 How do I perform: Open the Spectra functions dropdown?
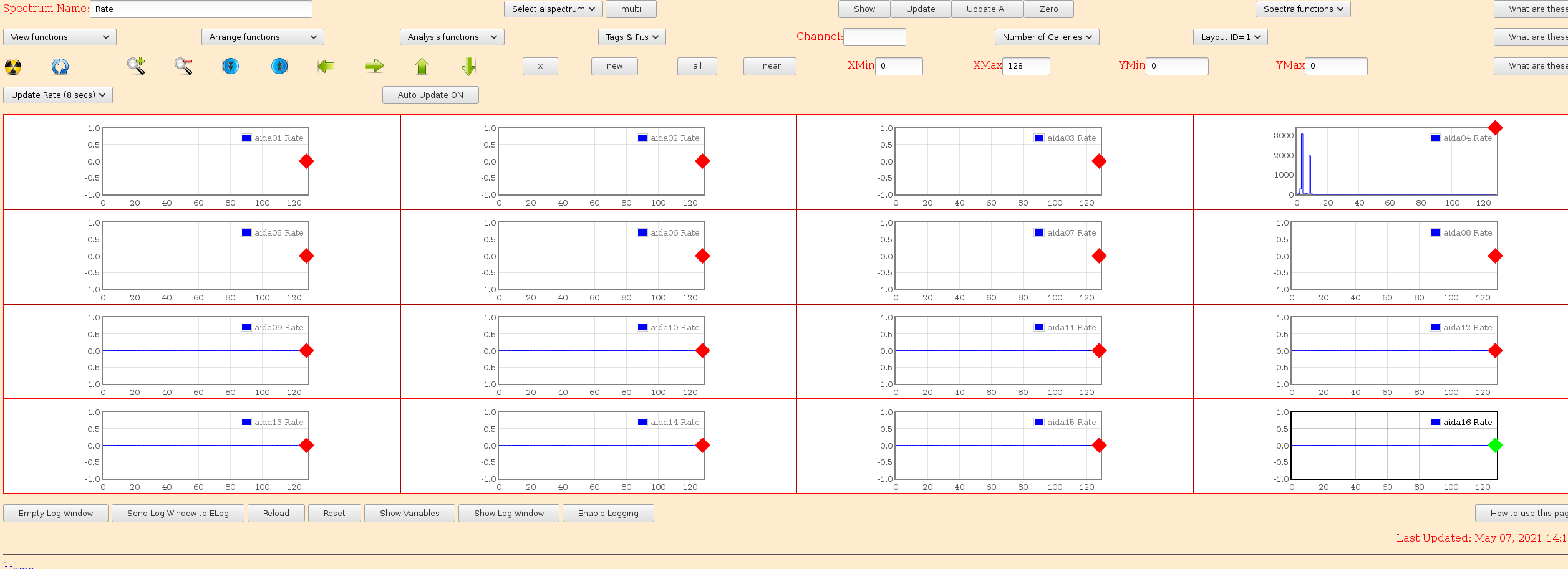[x=1303, y=9]
